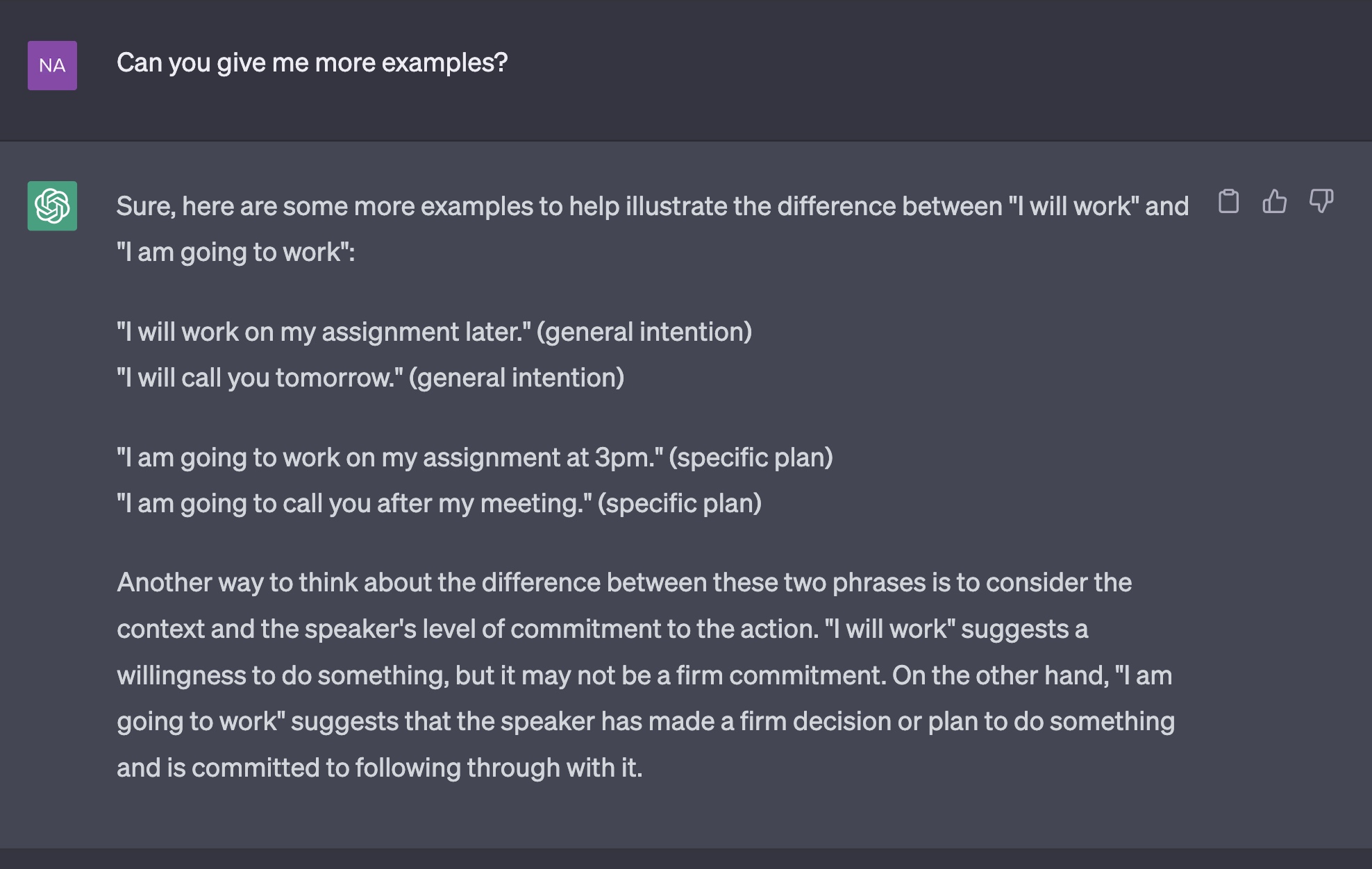Click the message 'Can you give me more examples?'

click(312, 62)
